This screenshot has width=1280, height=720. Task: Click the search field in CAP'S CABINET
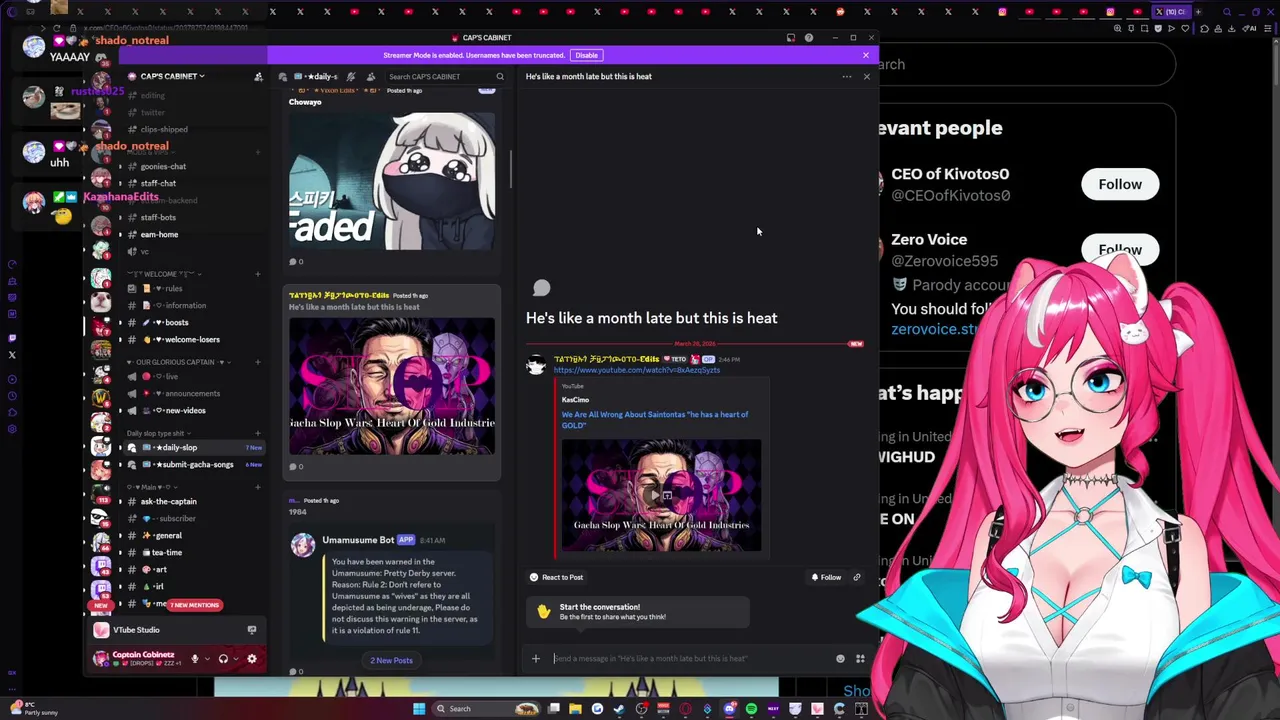[x=446, y=77]
